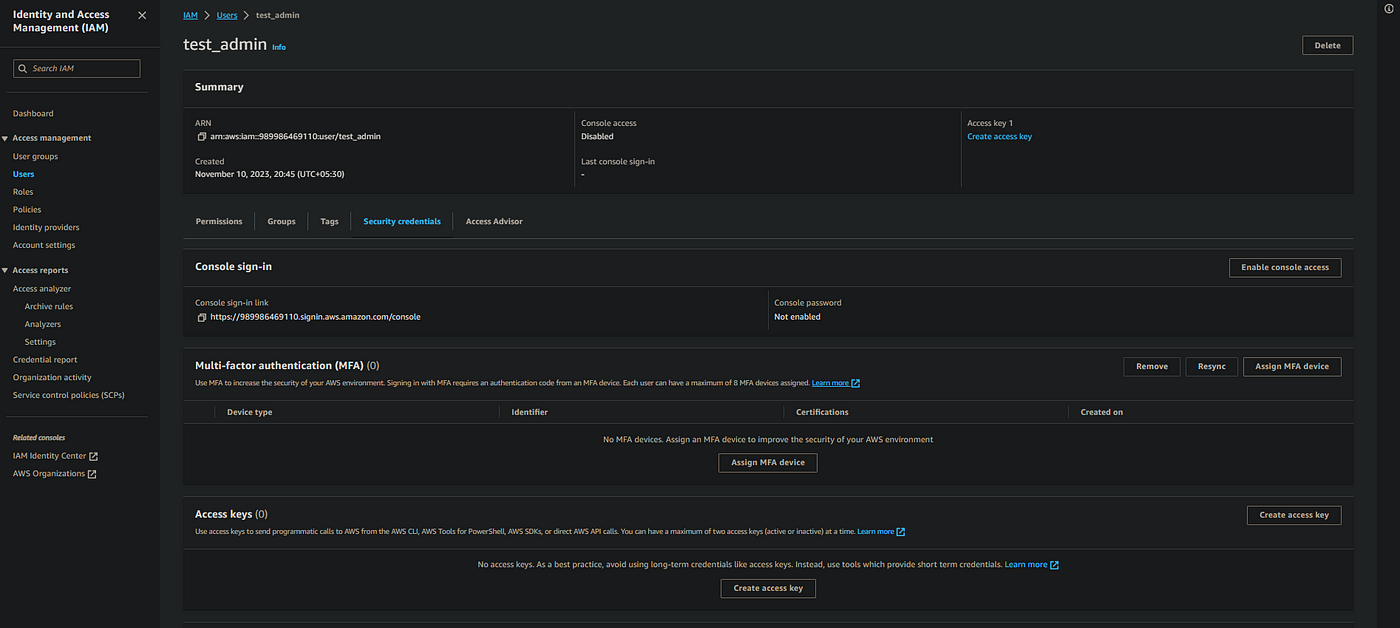Open the IAM Identity Center link
Image resolution: width=1400 pixels, height=628 pixels.
tap(50, 456)
